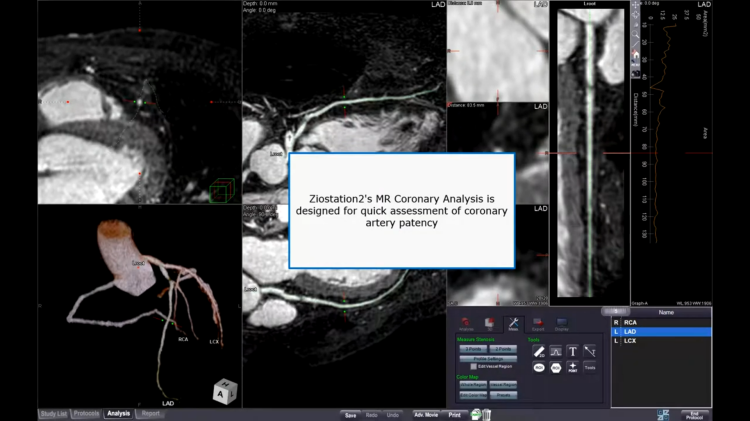Click the orientation cube in 3D view
The width and height of the screenshot is (750, 421).
(x=225, y=392)
